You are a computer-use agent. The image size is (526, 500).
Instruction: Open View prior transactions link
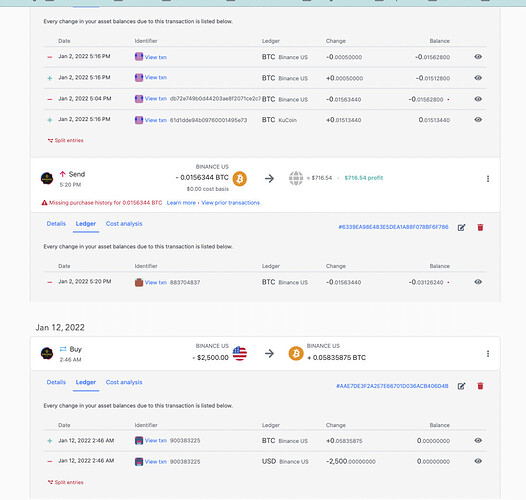230,203
